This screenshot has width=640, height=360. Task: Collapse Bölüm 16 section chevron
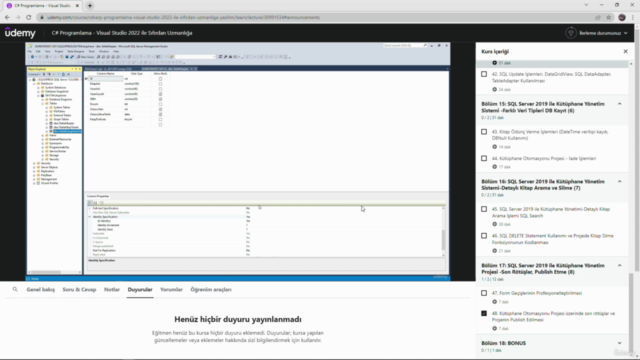pos(620,182)
